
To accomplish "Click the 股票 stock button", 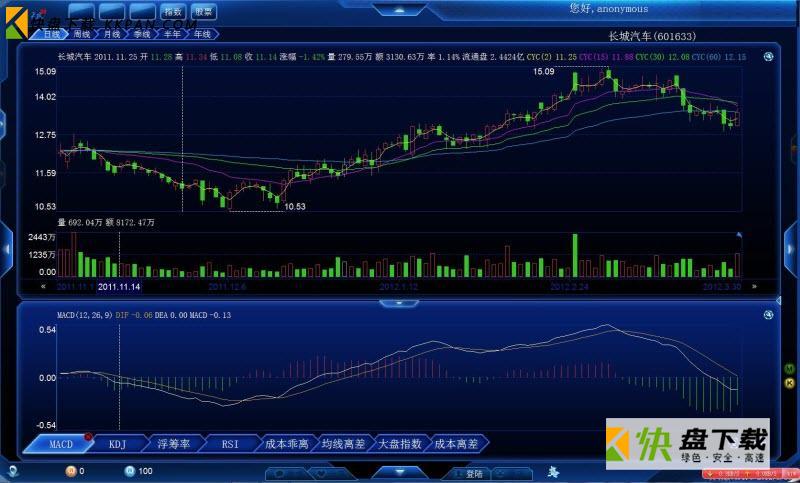I will (x=204, y=12).
